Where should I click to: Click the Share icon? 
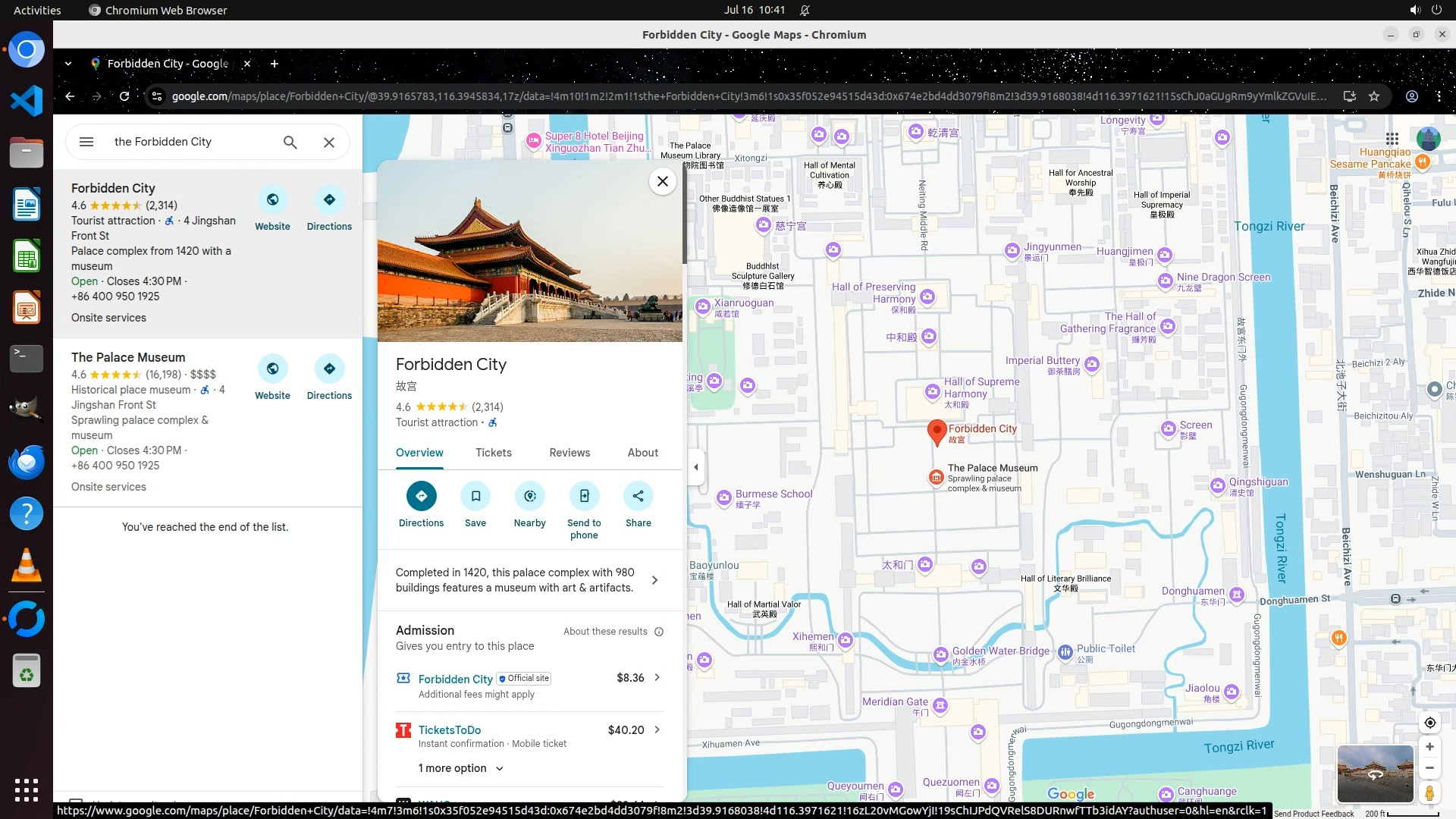[638, 496]
